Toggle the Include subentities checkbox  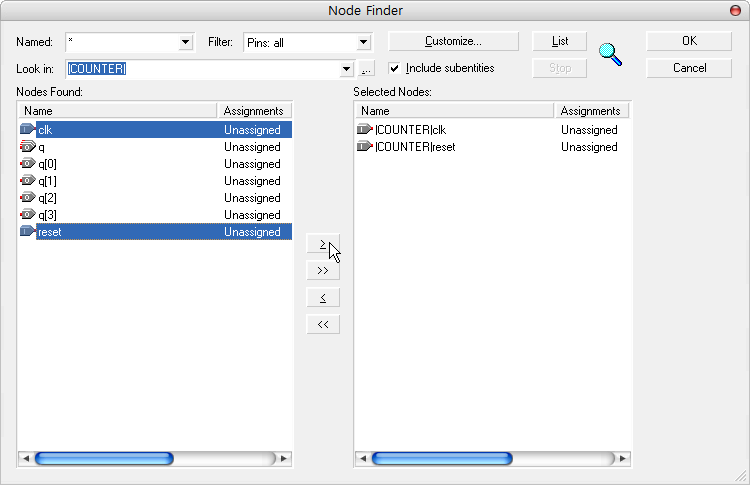[395, 68]
